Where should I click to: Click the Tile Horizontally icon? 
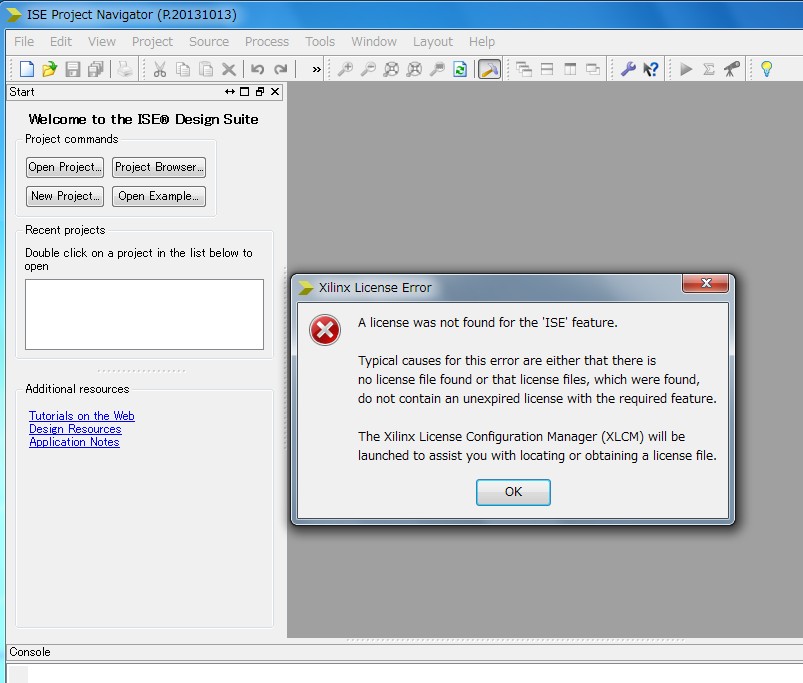547,69
